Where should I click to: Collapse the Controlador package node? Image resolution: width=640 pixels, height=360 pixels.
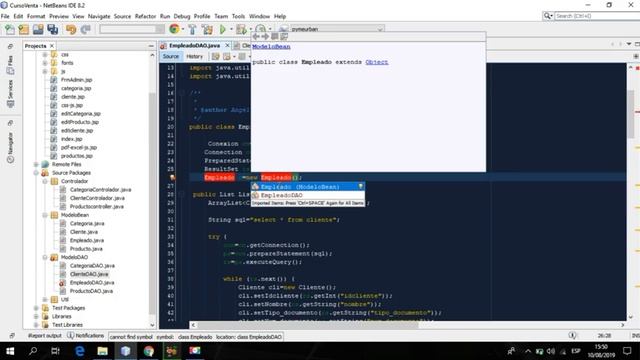pyautogui.click(x=45, y=181)
